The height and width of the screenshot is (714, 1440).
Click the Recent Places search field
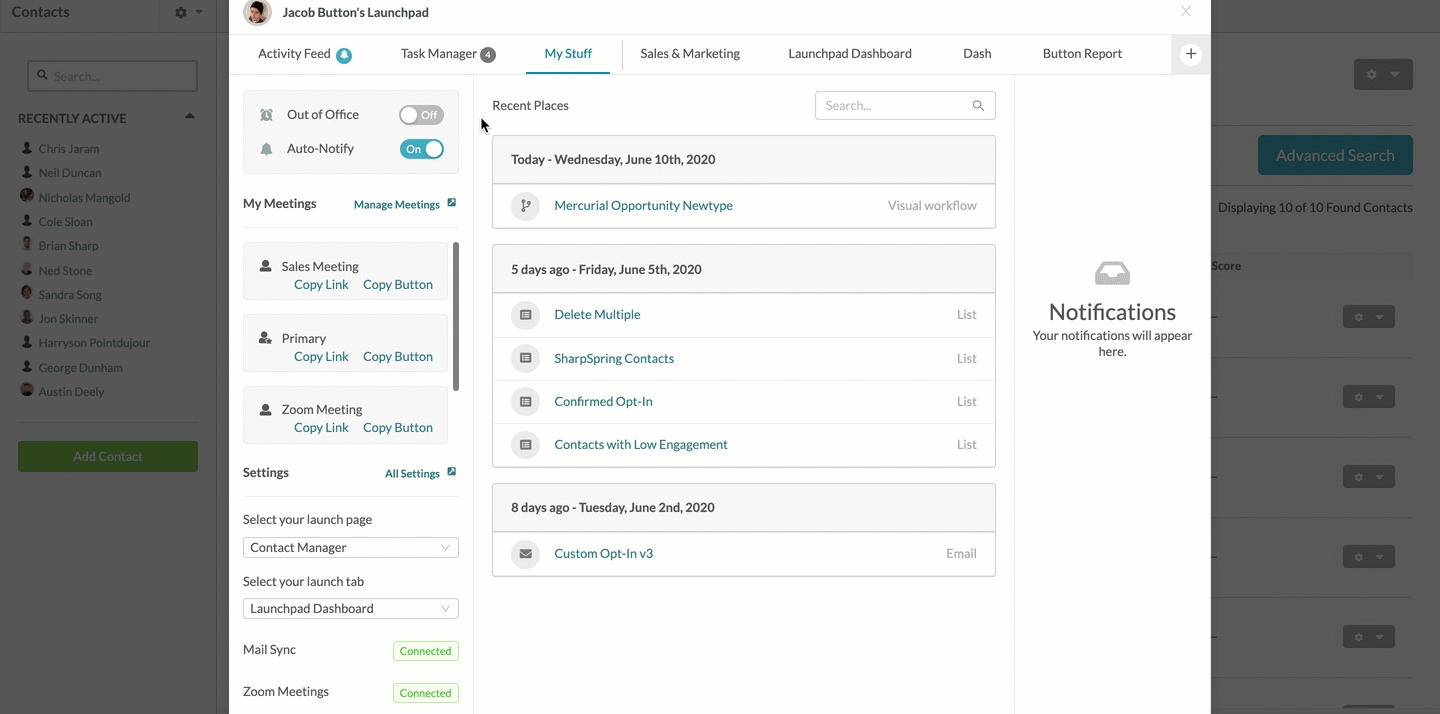905,106
